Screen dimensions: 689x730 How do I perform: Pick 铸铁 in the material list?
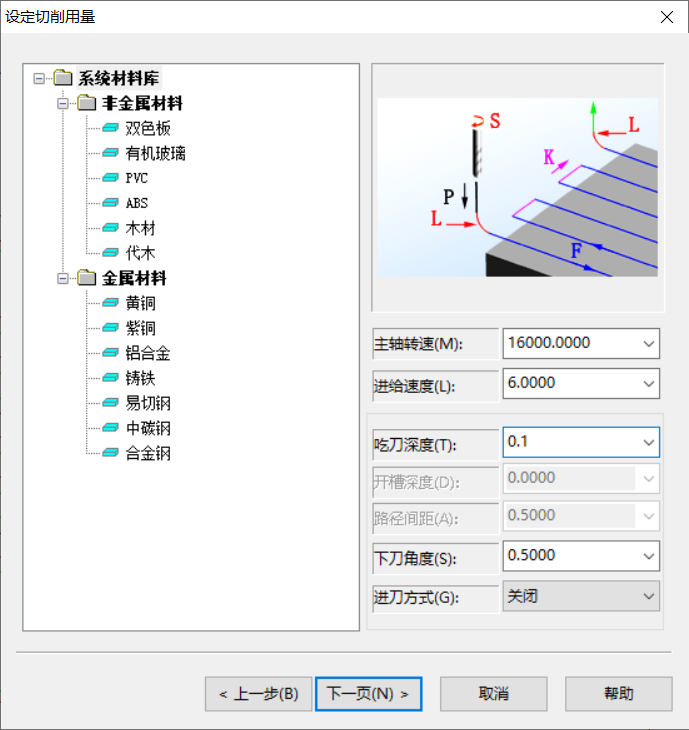coord(140,378)
